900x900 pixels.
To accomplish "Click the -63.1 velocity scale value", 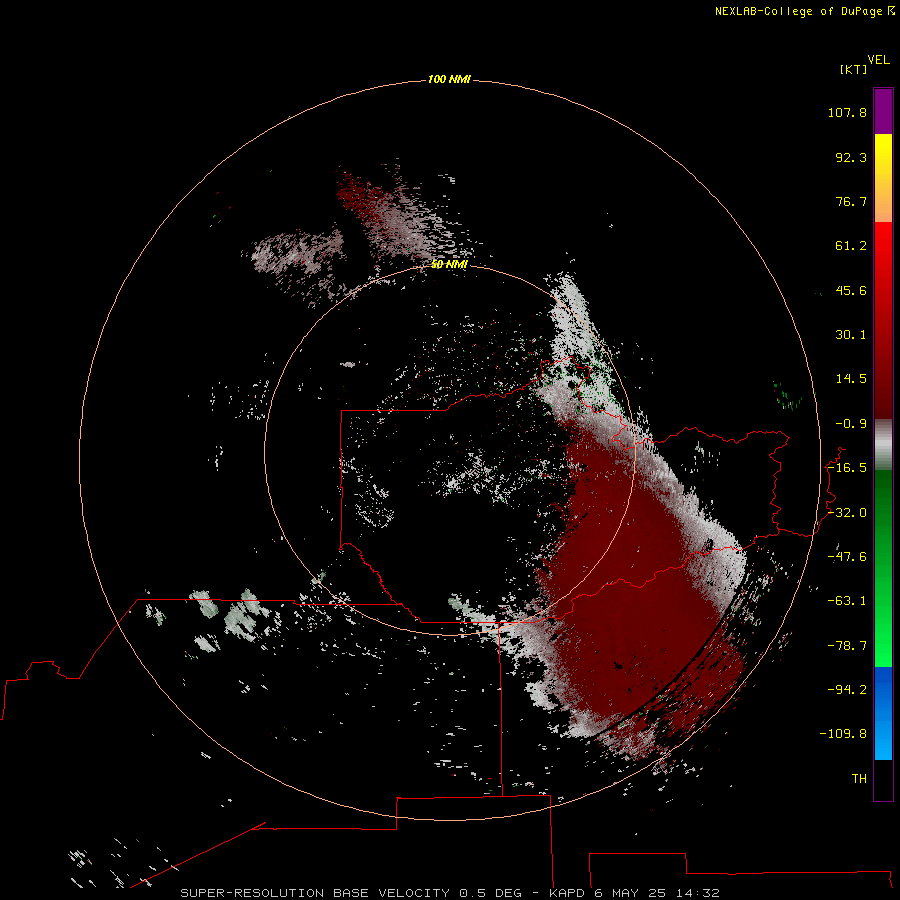I will tap(847, 601).
